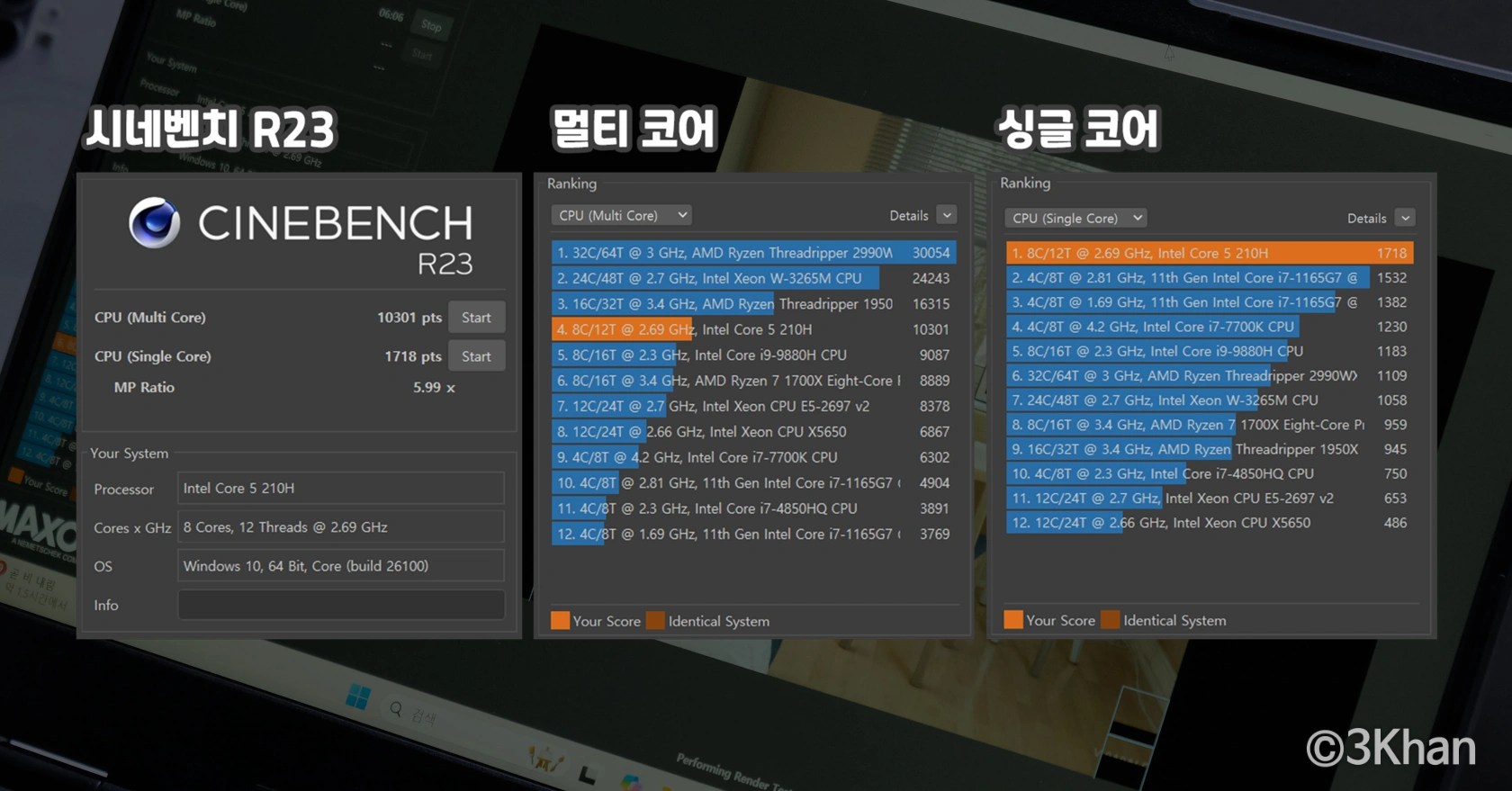Image resolution: width=1512 pixels, height=791 pixels.
Task: Select multi core row AMD Ryzen Threadripper 2990W
Action: 753,253
